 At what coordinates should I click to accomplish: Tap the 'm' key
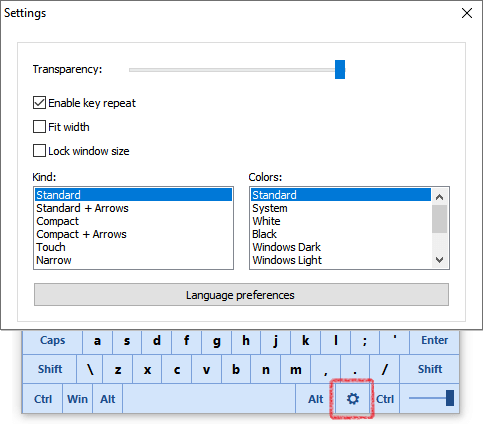click(x=296, y=369)
